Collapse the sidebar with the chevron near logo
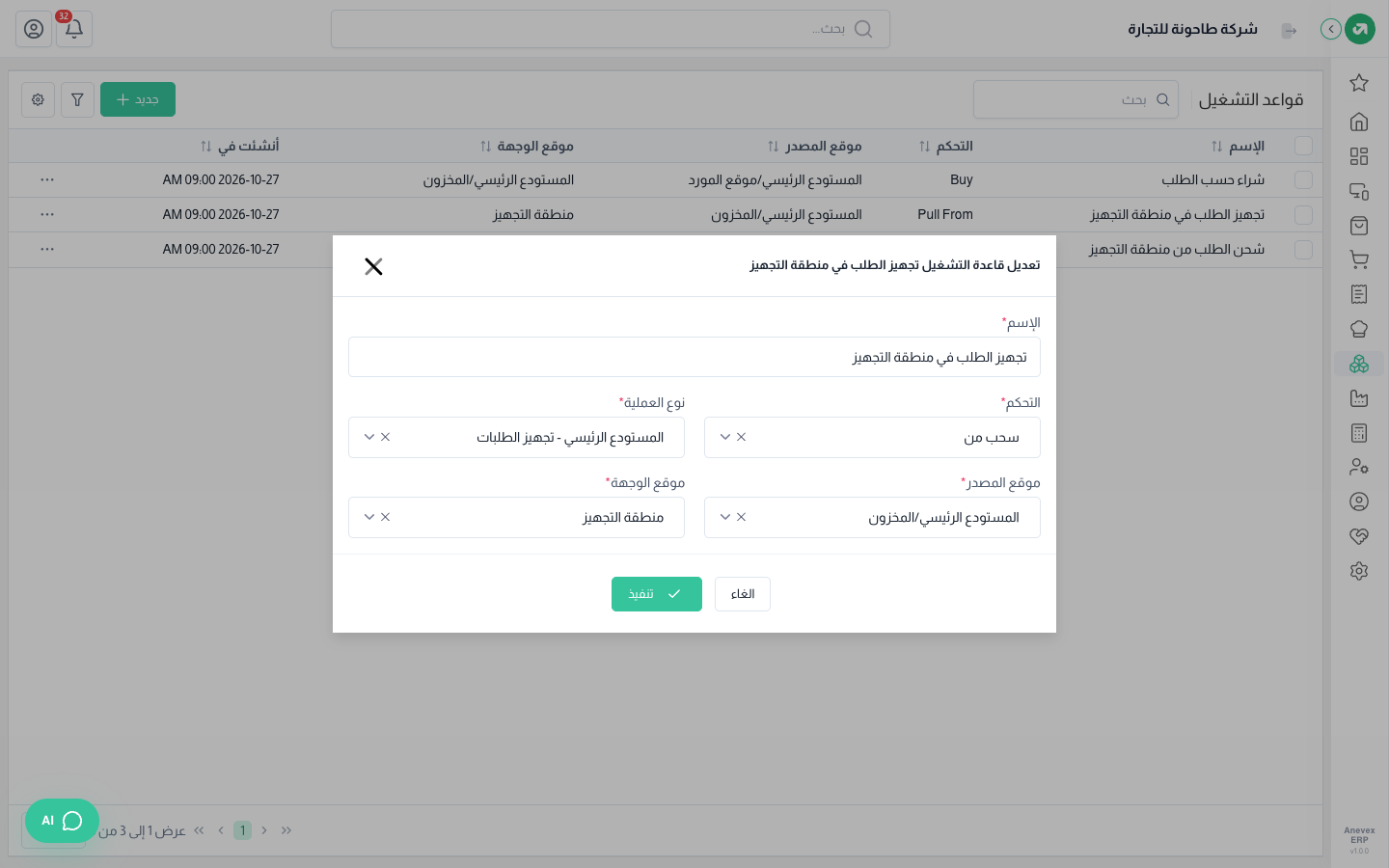Image resolution: width=1389 pixels, height=868 pixels. point(1331,29)
